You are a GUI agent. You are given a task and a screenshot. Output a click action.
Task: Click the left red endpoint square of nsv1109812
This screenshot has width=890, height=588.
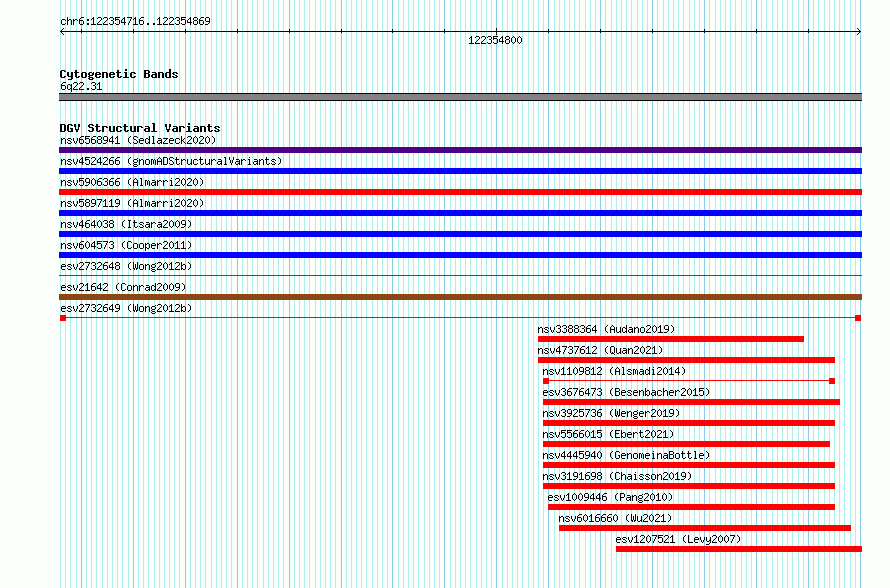coord(546,381)
